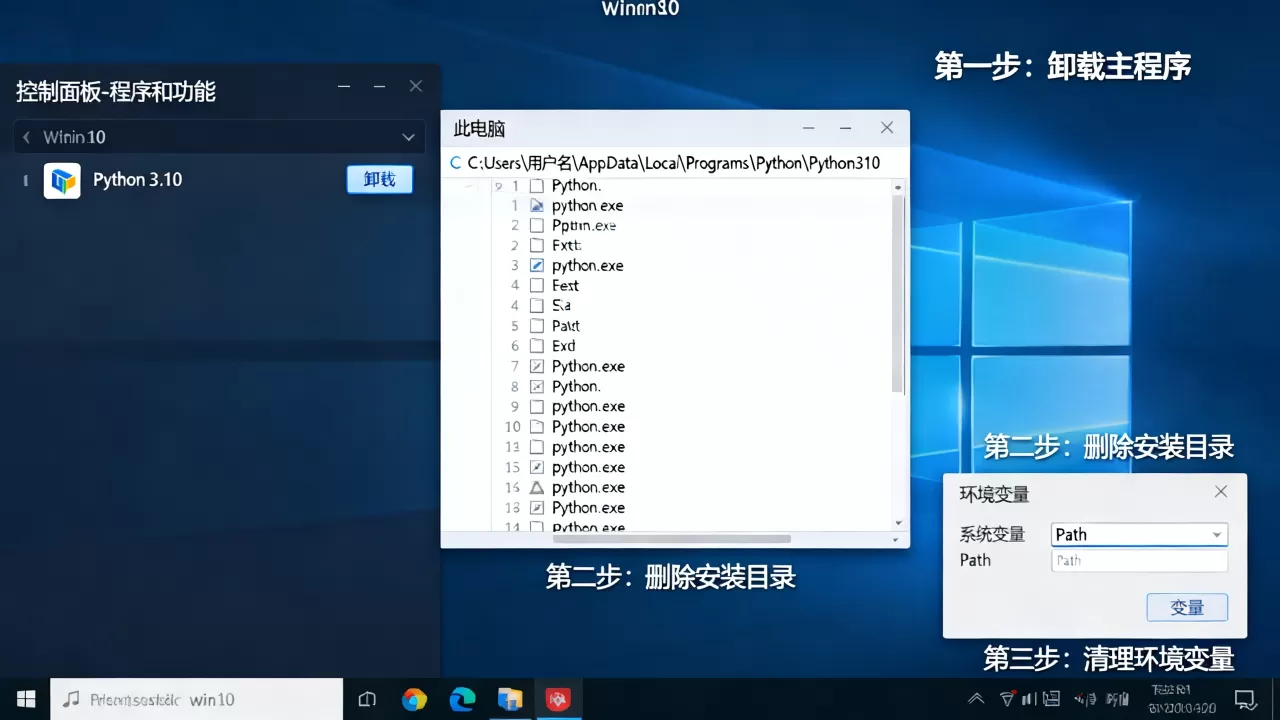Tick the checkbox beside Pptiin.exe
This screenshot has width=1280, height=720.
coord(537,225)
